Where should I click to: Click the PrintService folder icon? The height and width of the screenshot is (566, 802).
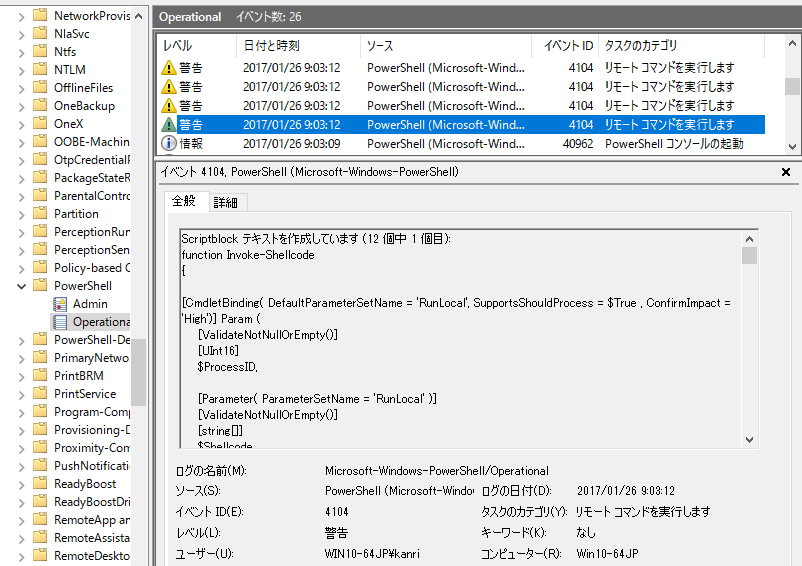[40, 394]
